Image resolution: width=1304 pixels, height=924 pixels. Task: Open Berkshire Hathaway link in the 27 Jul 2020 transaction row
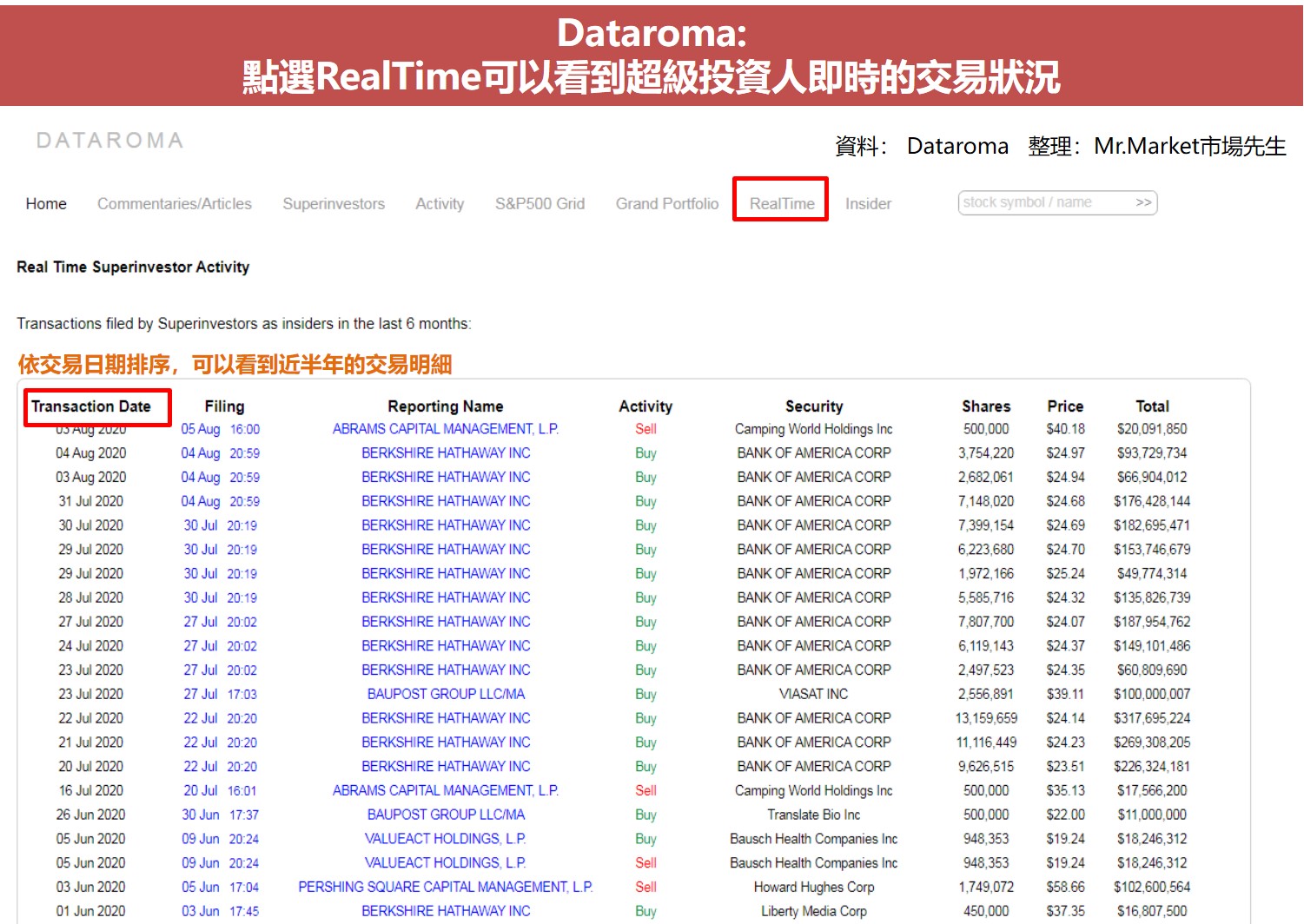point(446,622)
